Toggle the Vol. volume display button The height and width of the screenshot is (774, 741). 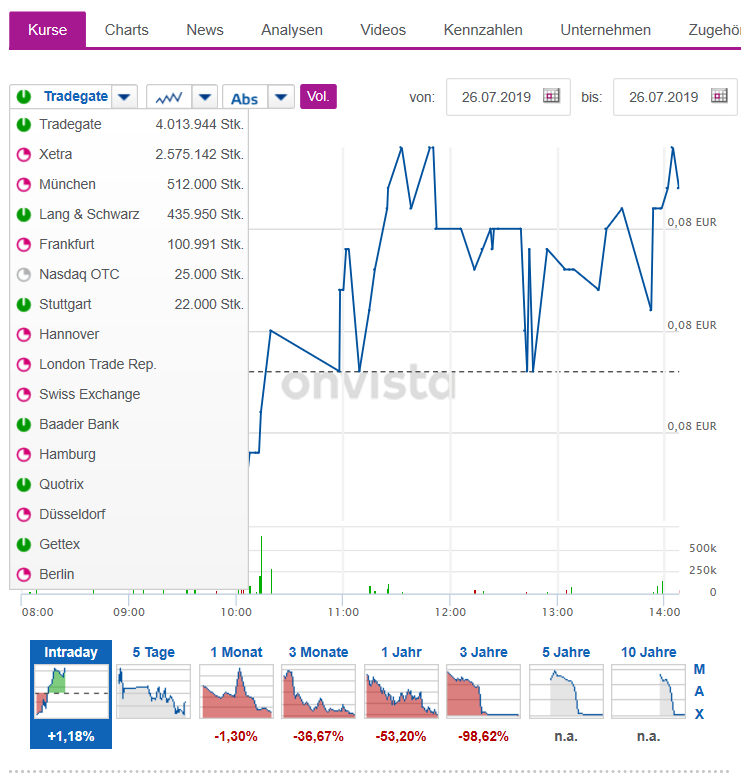[x=318, y=96]
